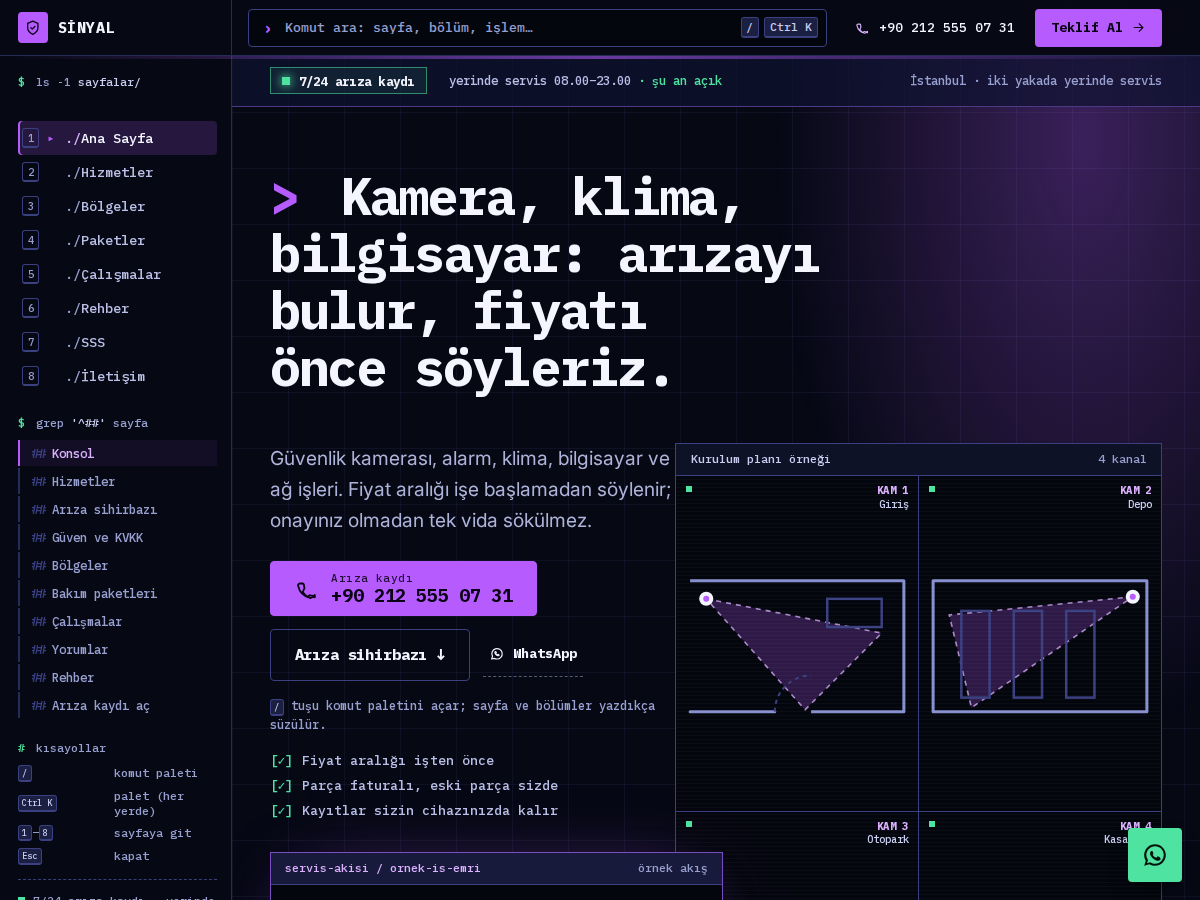The width and height of the screenshot is (1200, 900).
Task: Open ./Rehber page
Action: [x=117, y=308]
